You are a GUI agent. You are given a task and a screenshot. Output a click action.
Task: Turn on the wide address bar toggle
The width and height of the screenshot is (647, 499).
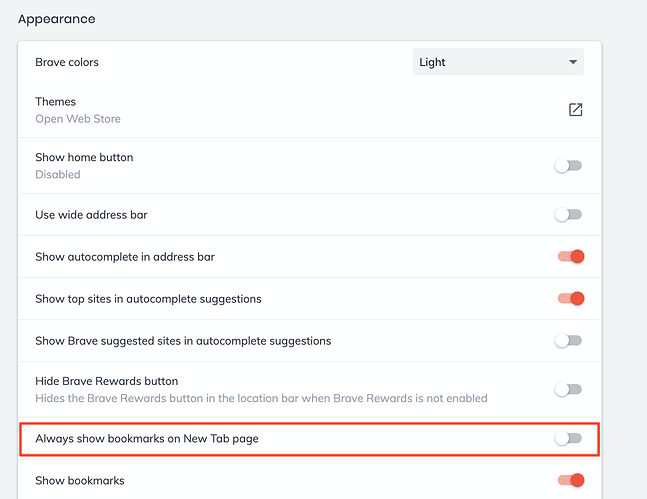[x=568, y=215]
